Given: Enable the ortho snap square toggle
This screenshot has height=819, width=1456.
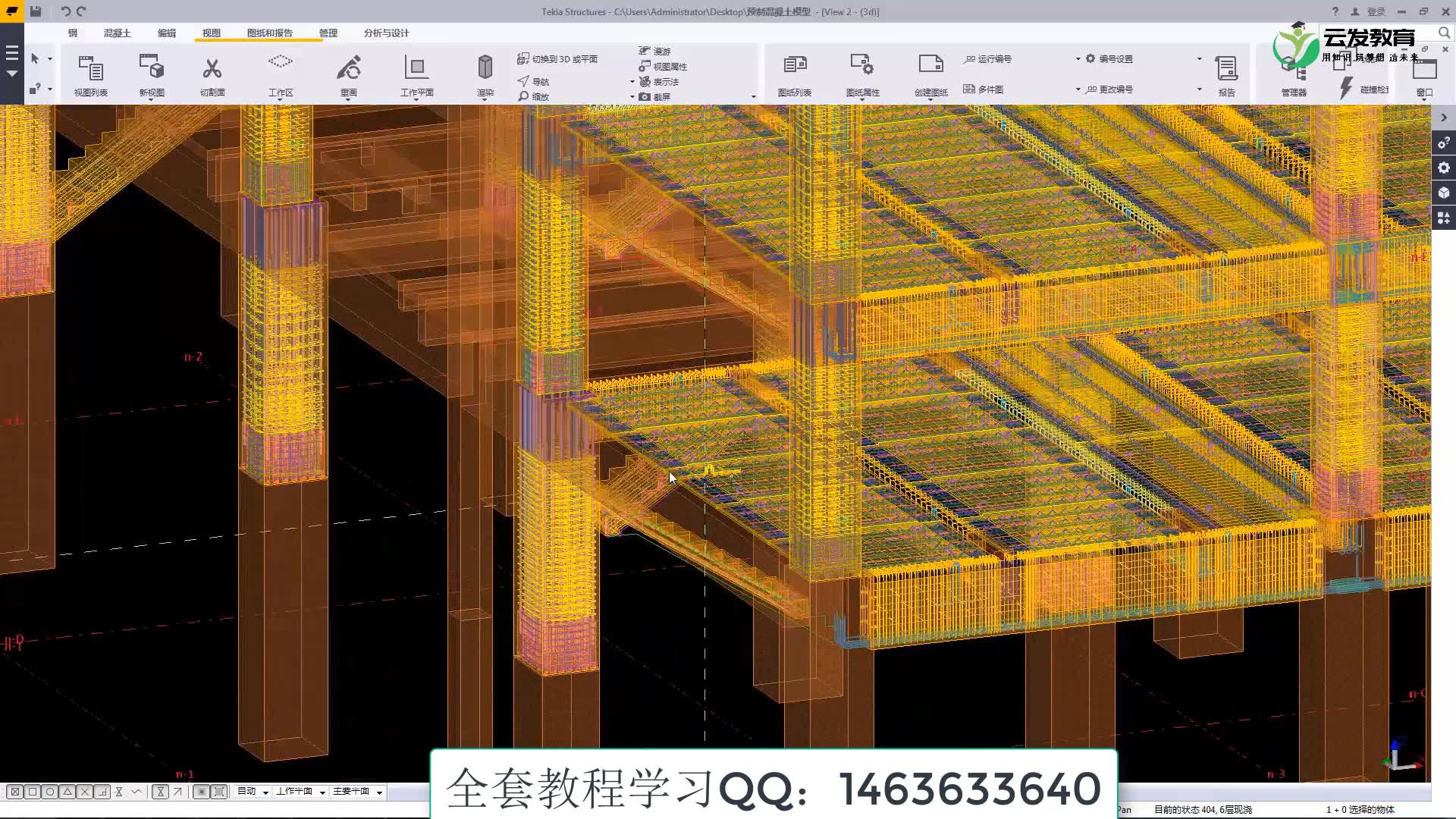Looking at the screenshot, I should click(x=33, y=791).
